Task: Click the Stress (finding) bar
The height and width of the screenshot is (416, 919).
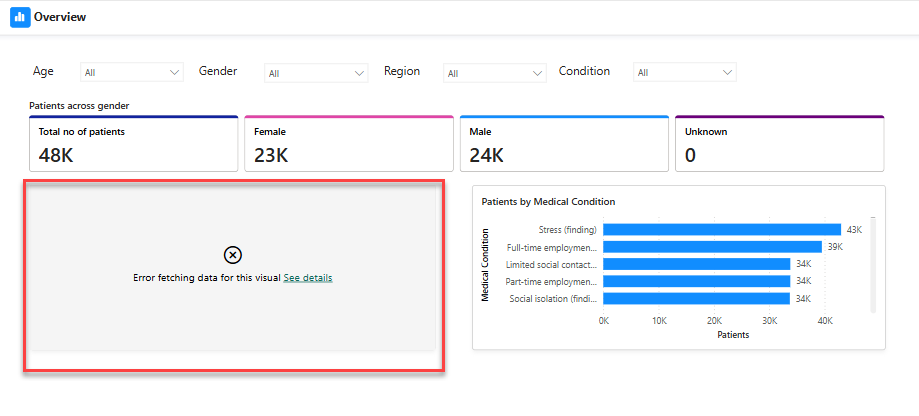Action: [x=722, y=230]
